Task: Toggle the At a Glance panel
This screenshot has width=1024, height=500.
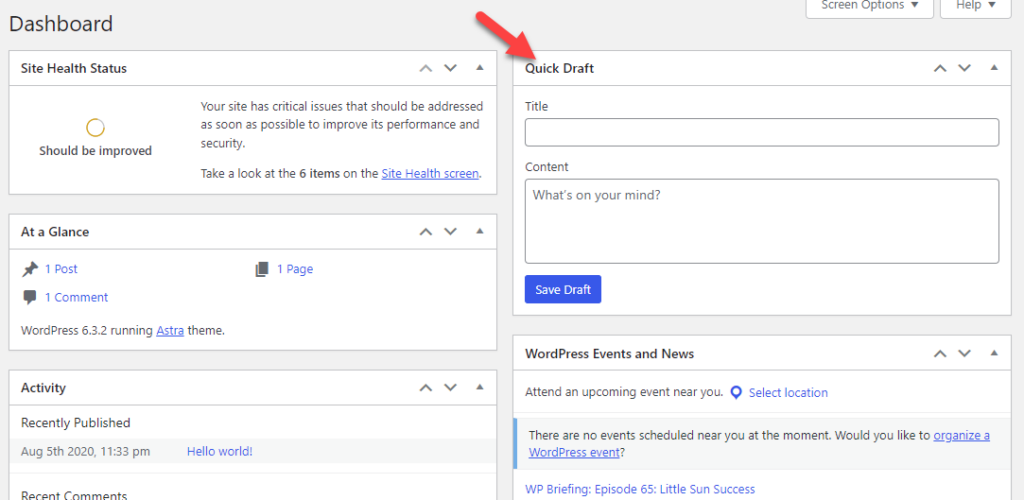Action: [x=480, y=231]
